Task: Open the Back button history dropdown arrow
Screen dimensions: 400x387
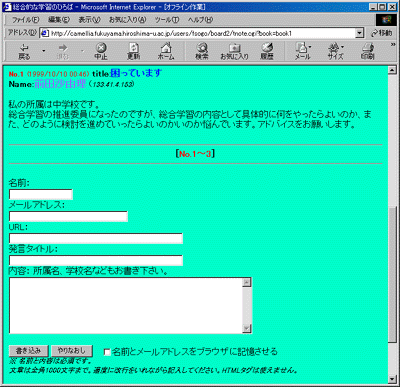Action: 43,51
